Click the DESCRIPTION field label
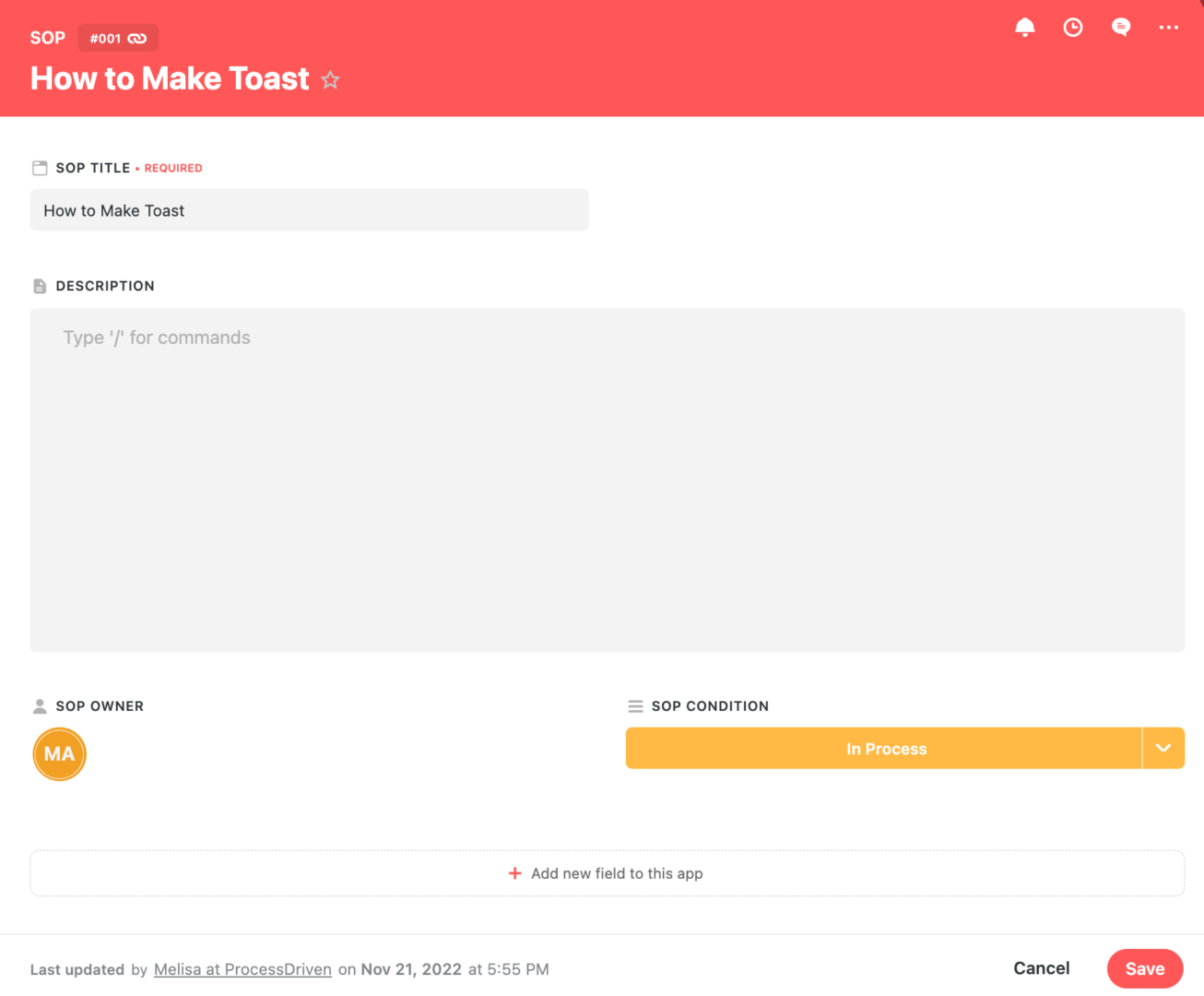The image size is (1204, 996). click(105, 286)
